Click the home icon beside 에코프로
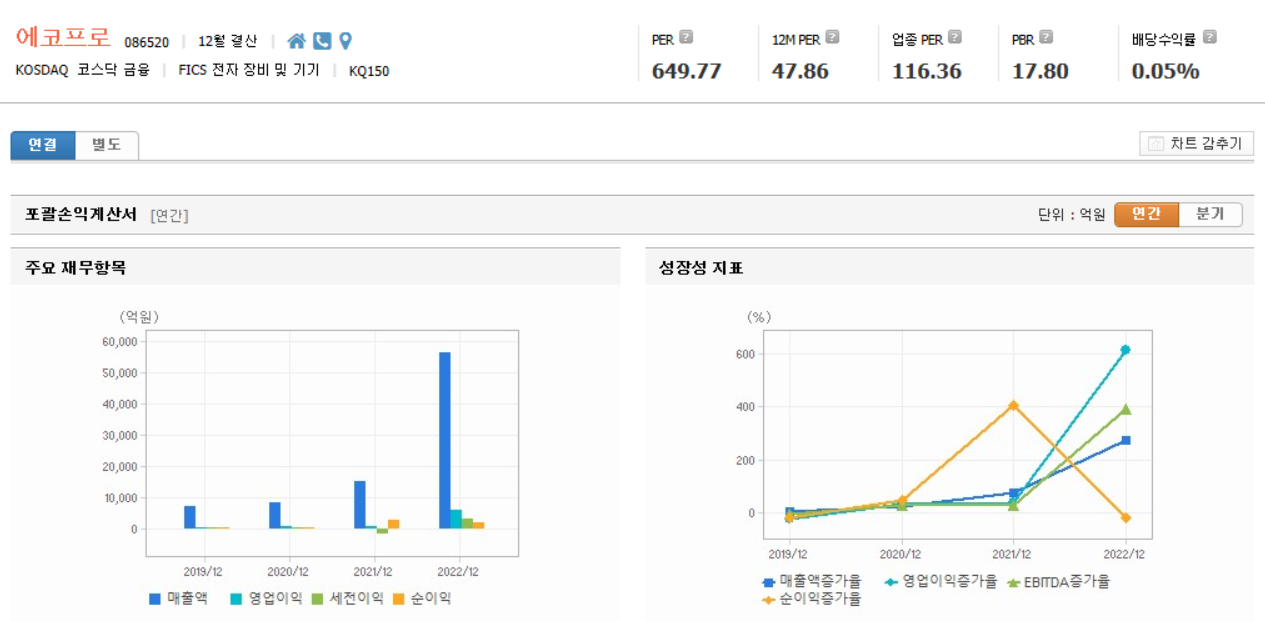This screenshot has width=1265, height=622. (x=296, y=40)
